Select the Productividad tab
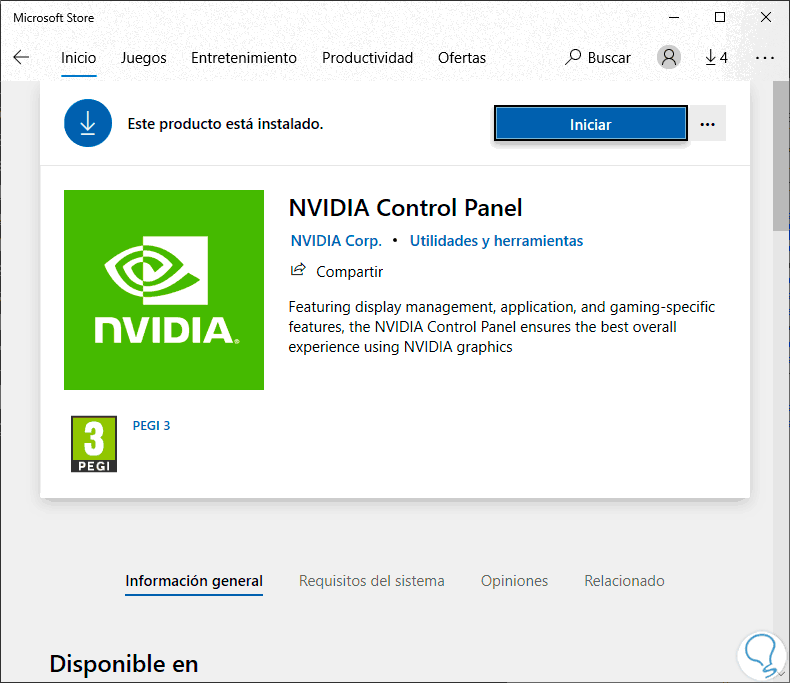The width and height of the screenshot is (790, 683). pyautogui.click(x=367, y=58)
